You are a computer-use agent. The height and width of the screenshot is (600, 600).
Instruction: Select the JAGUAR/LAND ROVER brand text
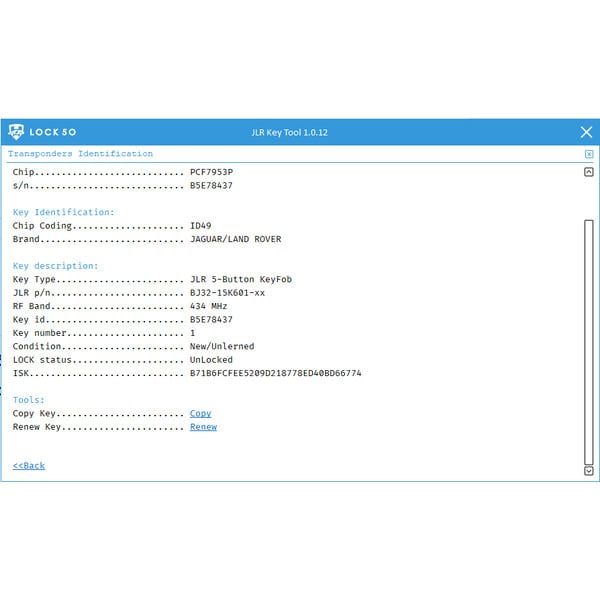pyautogui.click(x=235, y=239)
